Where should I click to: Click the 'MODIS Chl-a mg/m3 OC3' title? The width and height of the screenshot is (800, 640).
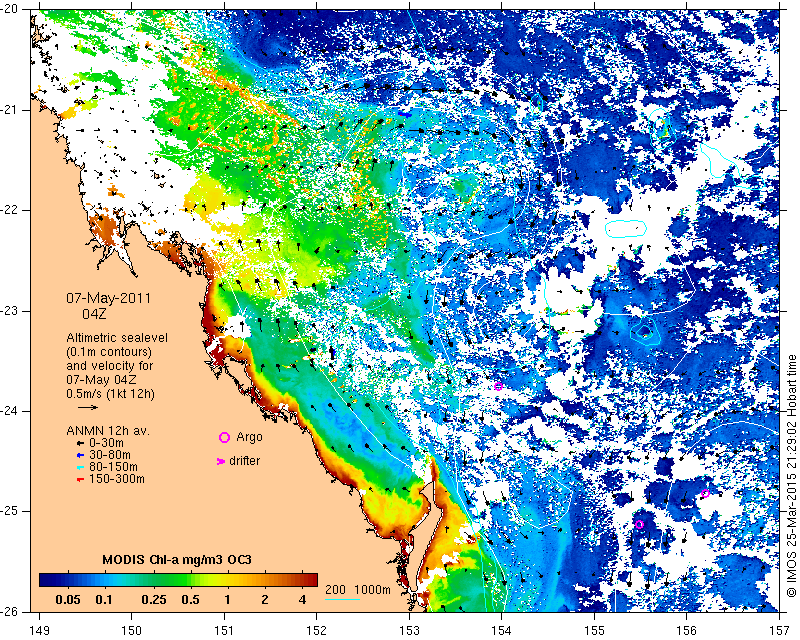tap(177, 560)
